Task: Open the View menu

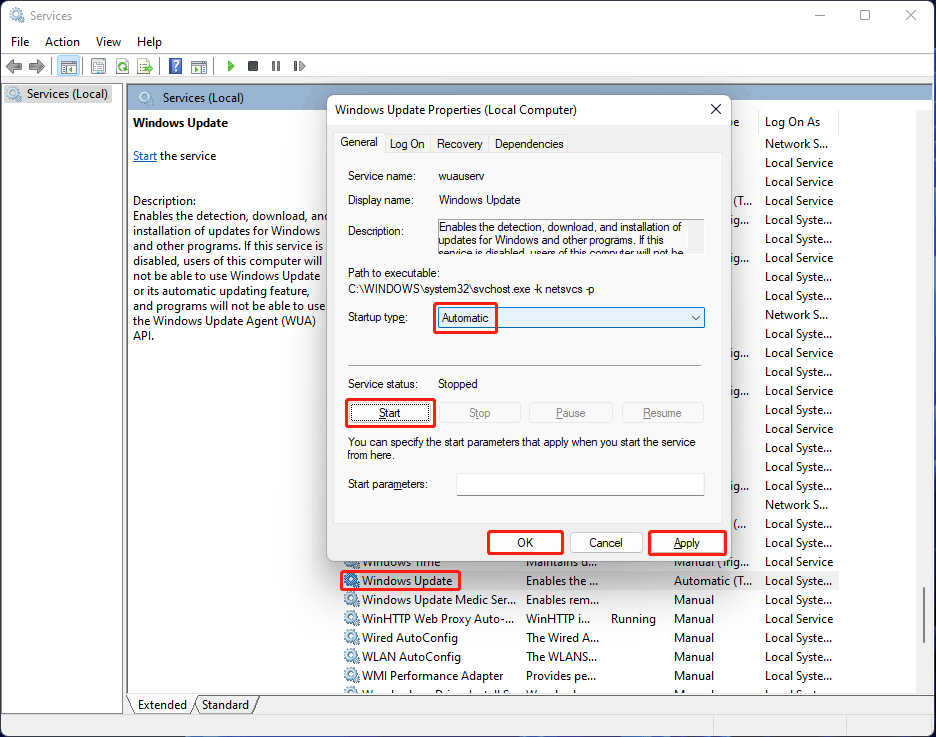Action: pyautogui.click(x=108, y=42)
